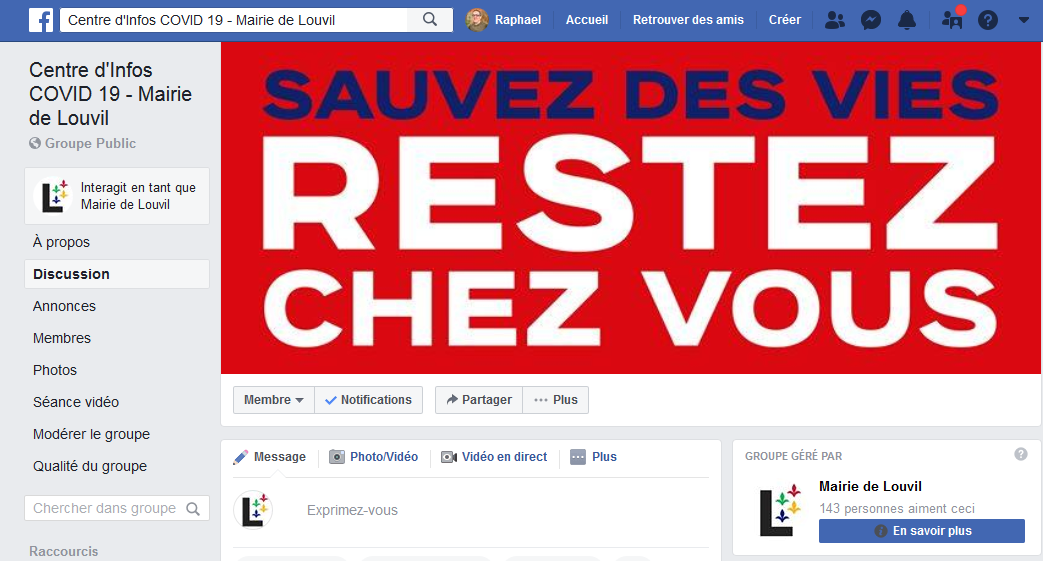
Task: Toggle the Notifications checkmark button
Action: [369, 400]
